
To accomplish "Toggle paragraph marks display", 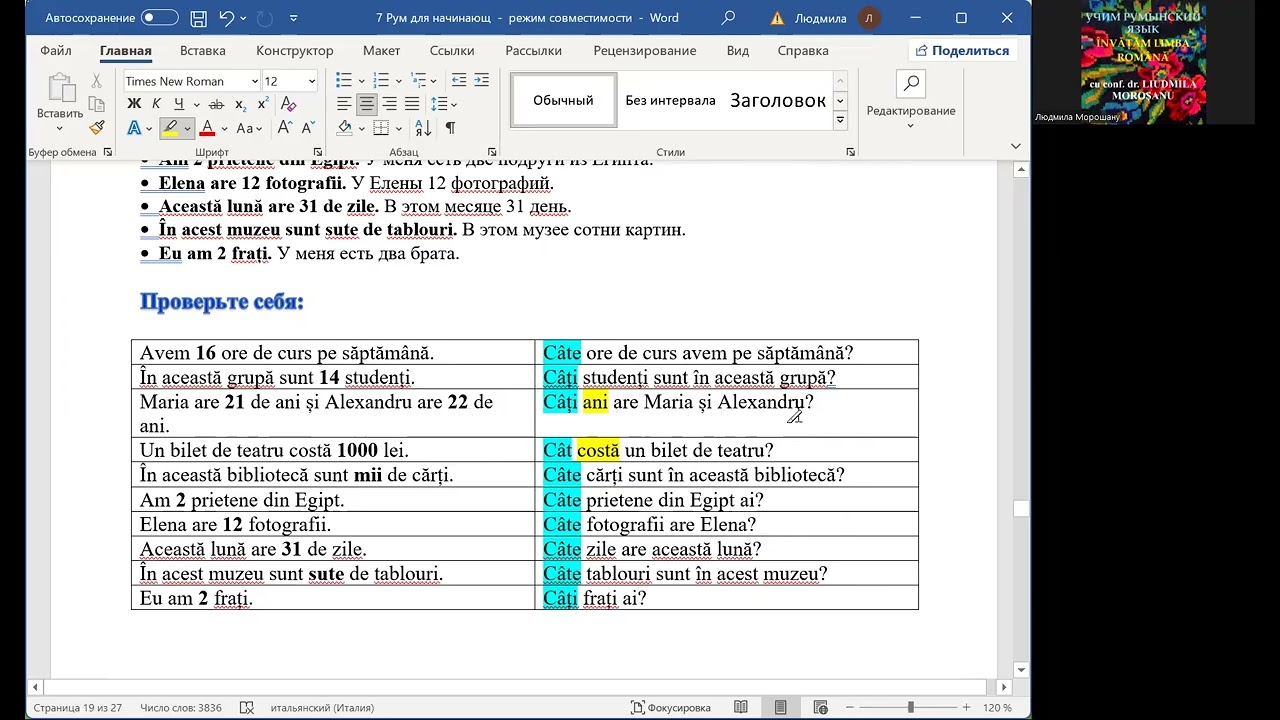I will coord(450,128).
